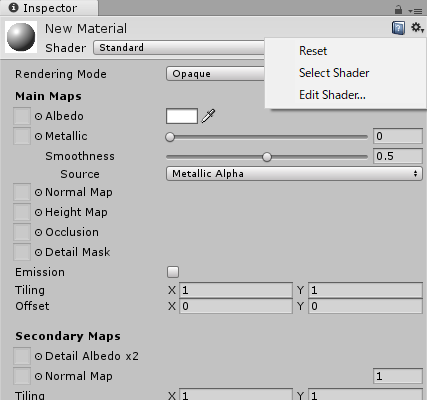Image resolution: width=427 pixels, height=400 pixels.
Task: Click the Secondary Maps heading
Action: click(x=68, y=336)
